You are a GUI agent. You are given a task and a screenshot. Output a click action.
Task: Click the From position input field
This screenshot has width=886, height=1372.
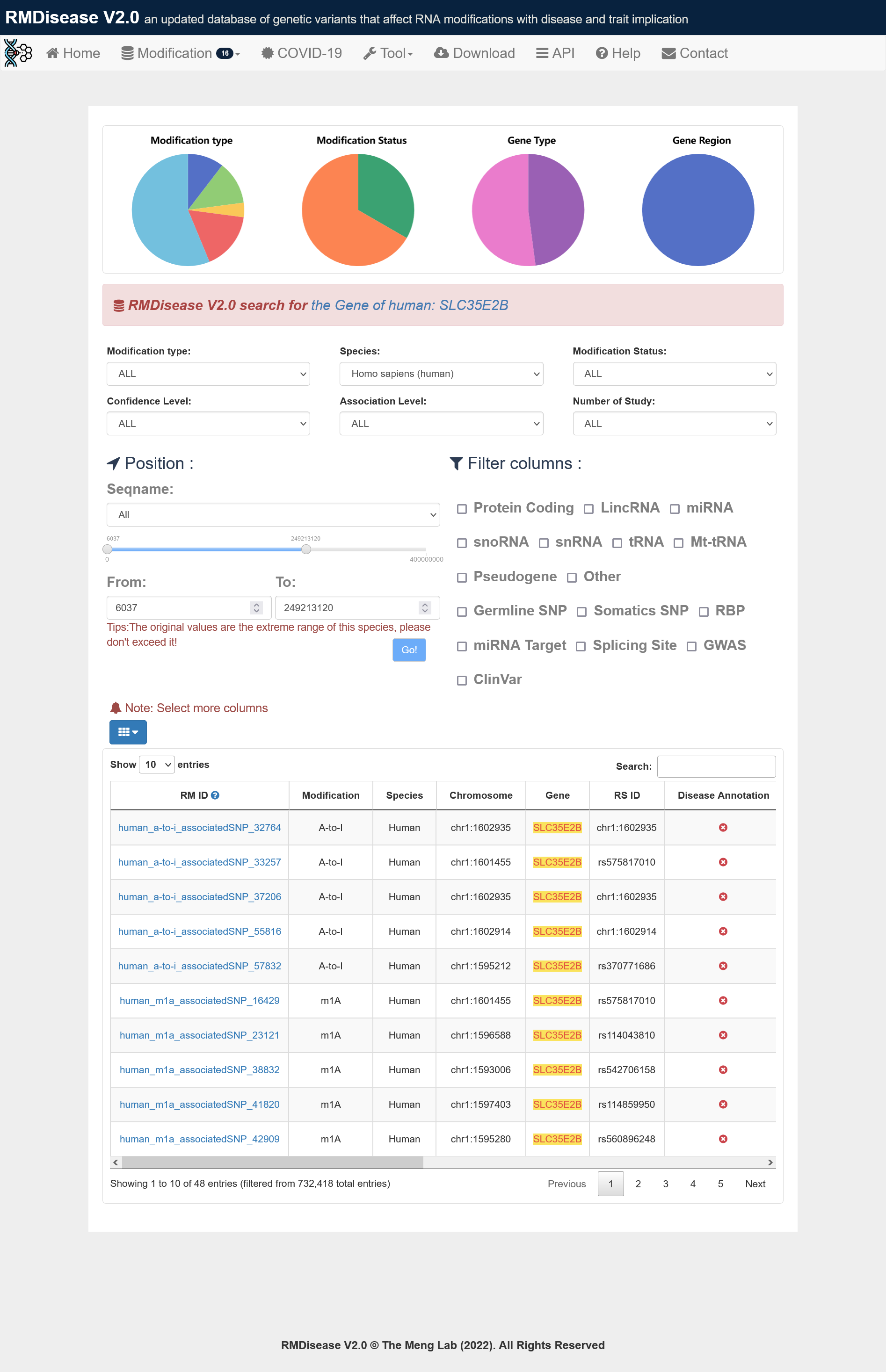[189, 608]
